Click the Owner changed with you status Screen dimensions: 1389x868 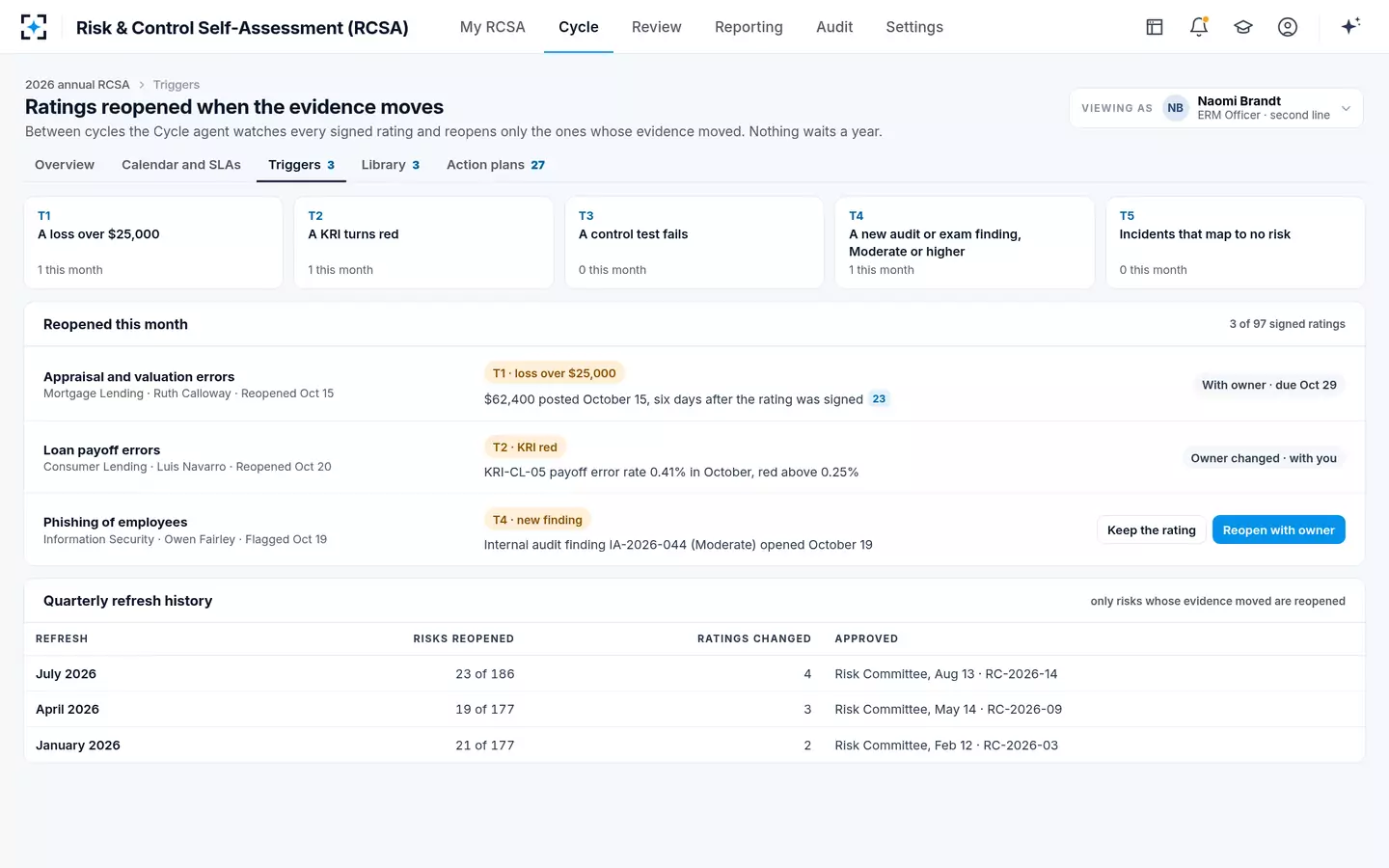point(1264,458)
